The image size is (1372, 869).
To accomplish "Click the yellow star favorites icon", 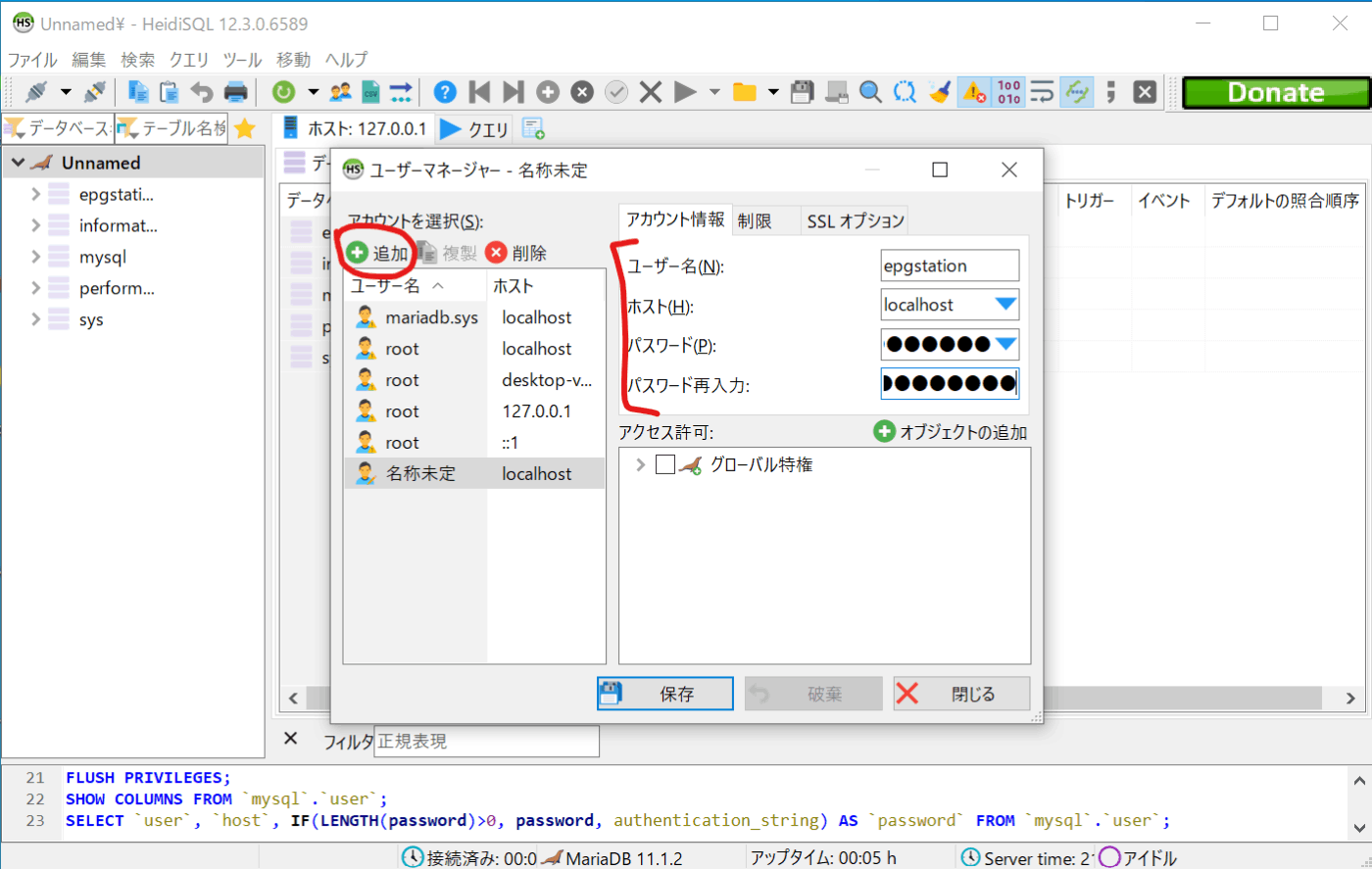I will [245, 128].
